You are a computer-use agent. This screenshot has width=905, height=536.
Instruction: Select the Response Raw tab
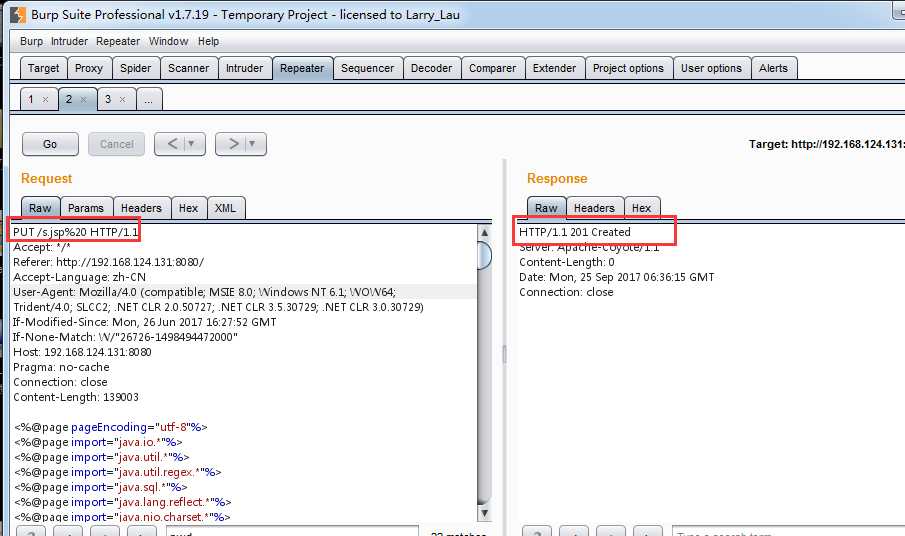[x=546, y=208]
